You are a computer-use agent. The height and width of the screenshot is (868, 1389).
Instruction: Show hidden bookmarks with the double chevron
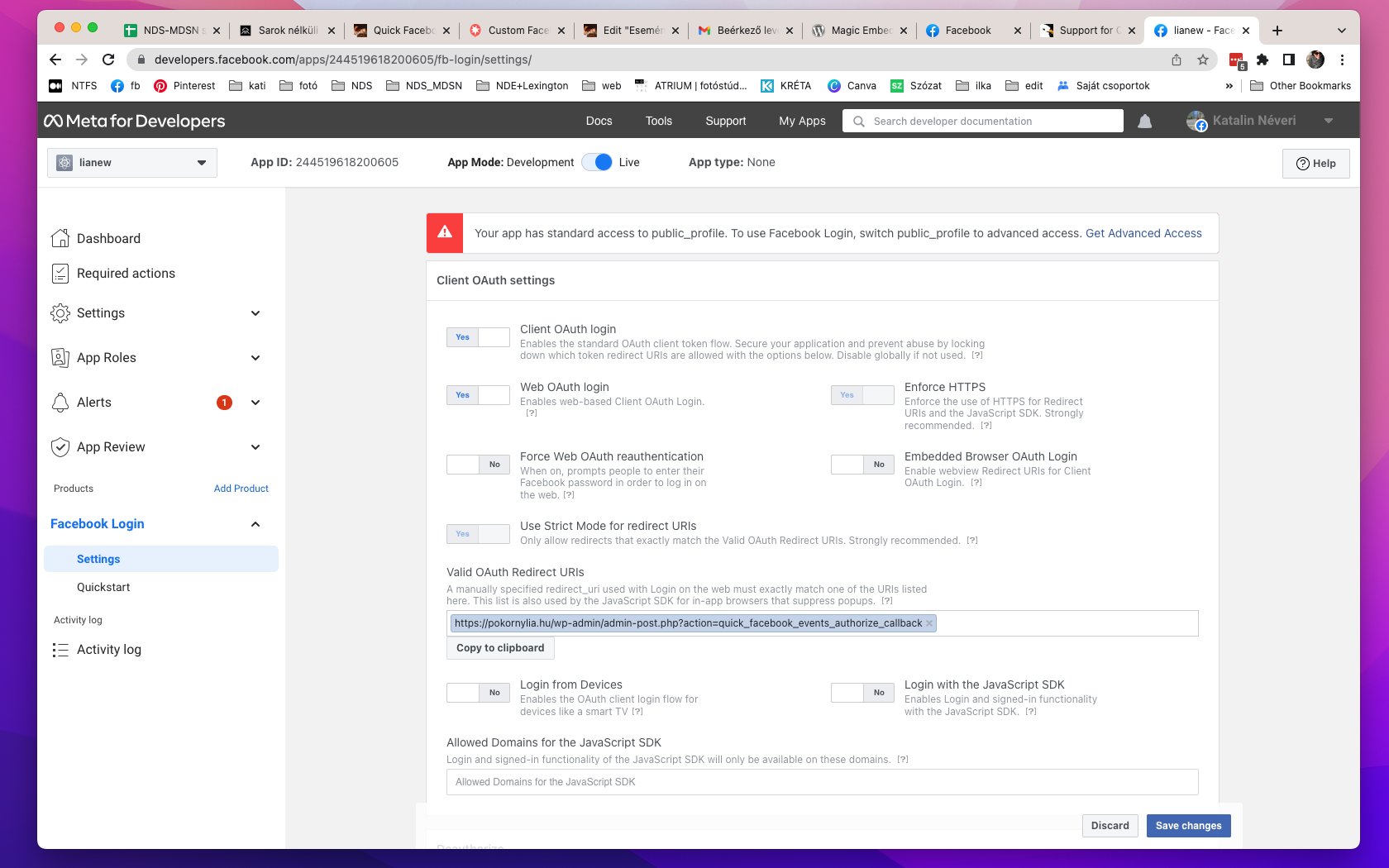(x=1229, y=86)
